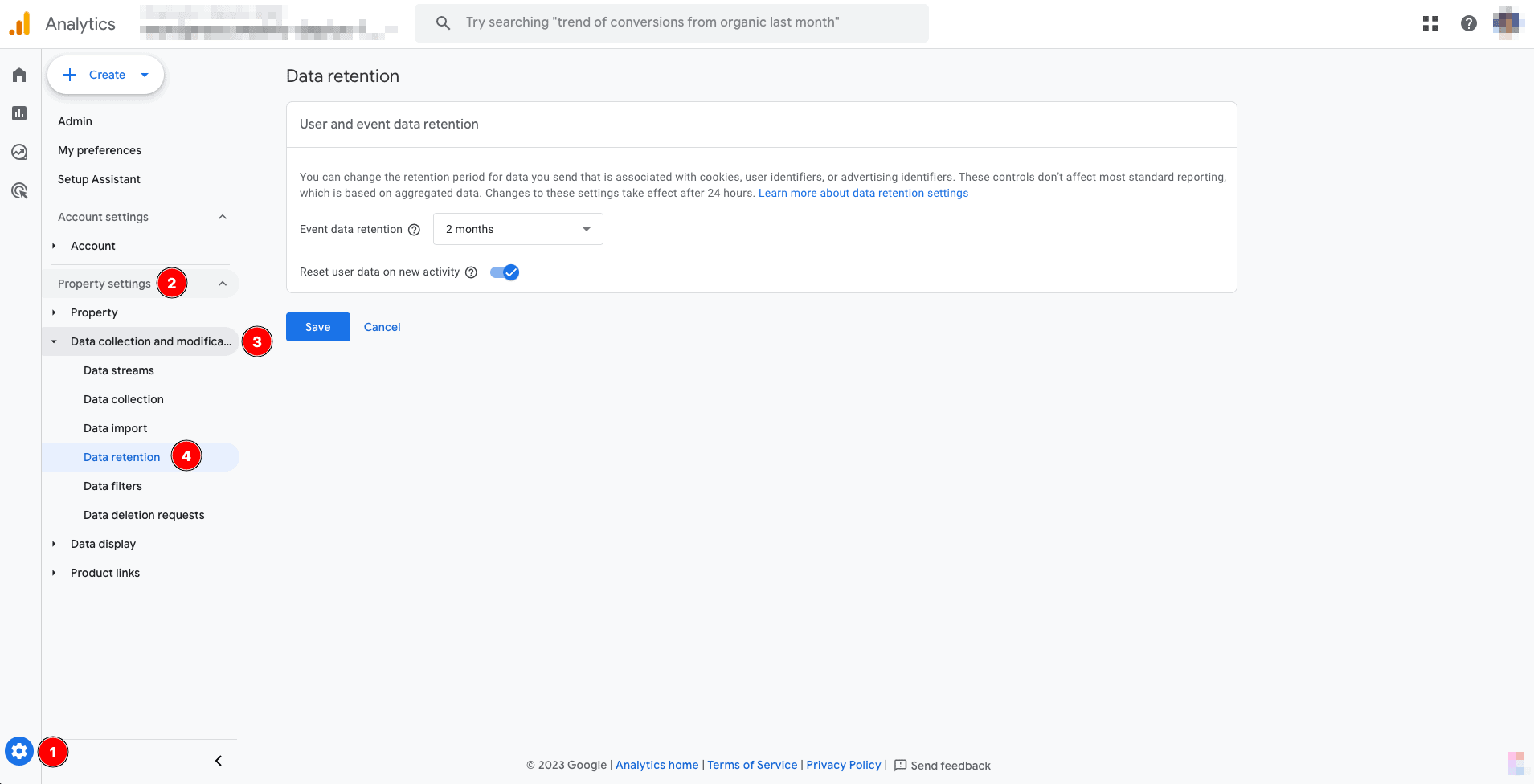Image resolution: width=1534 pixels, height=784 pixels.
Task: Toggle Reset user data on new activity
Action: tap(505, 272)
